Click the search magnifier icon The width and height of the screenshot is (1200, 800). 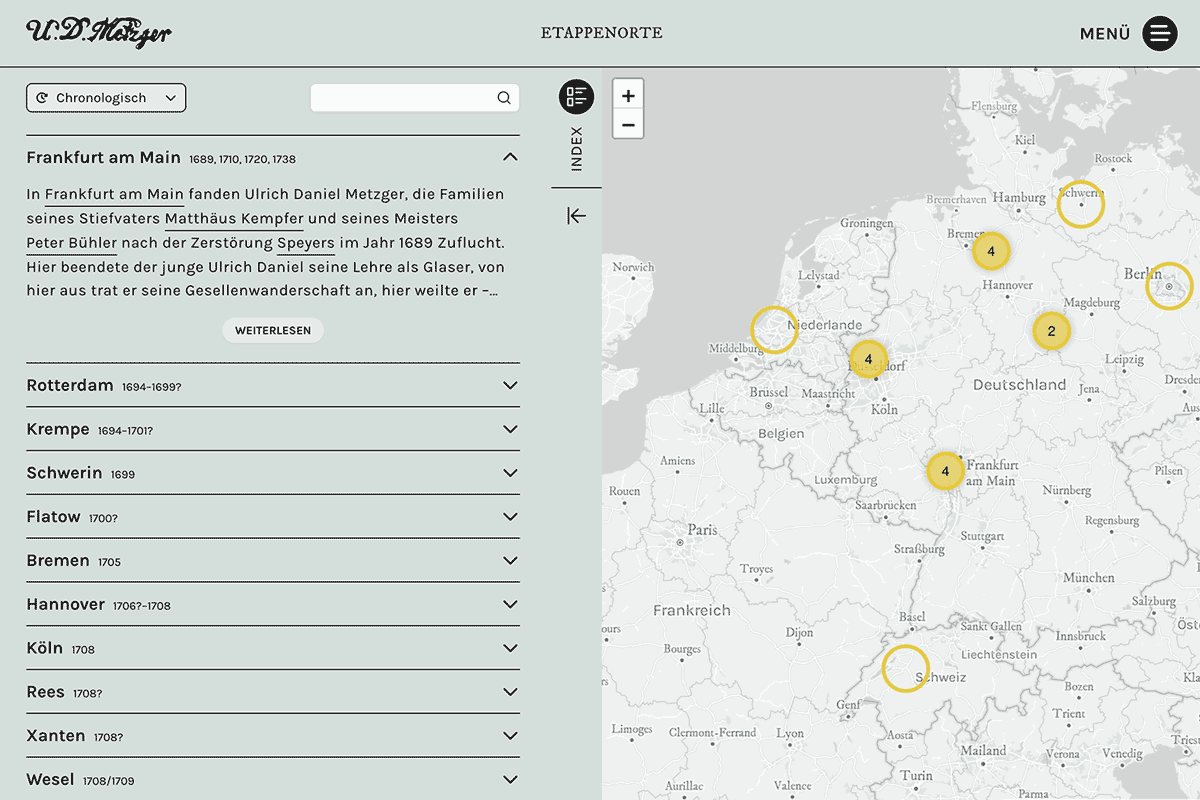coord(504,98)
